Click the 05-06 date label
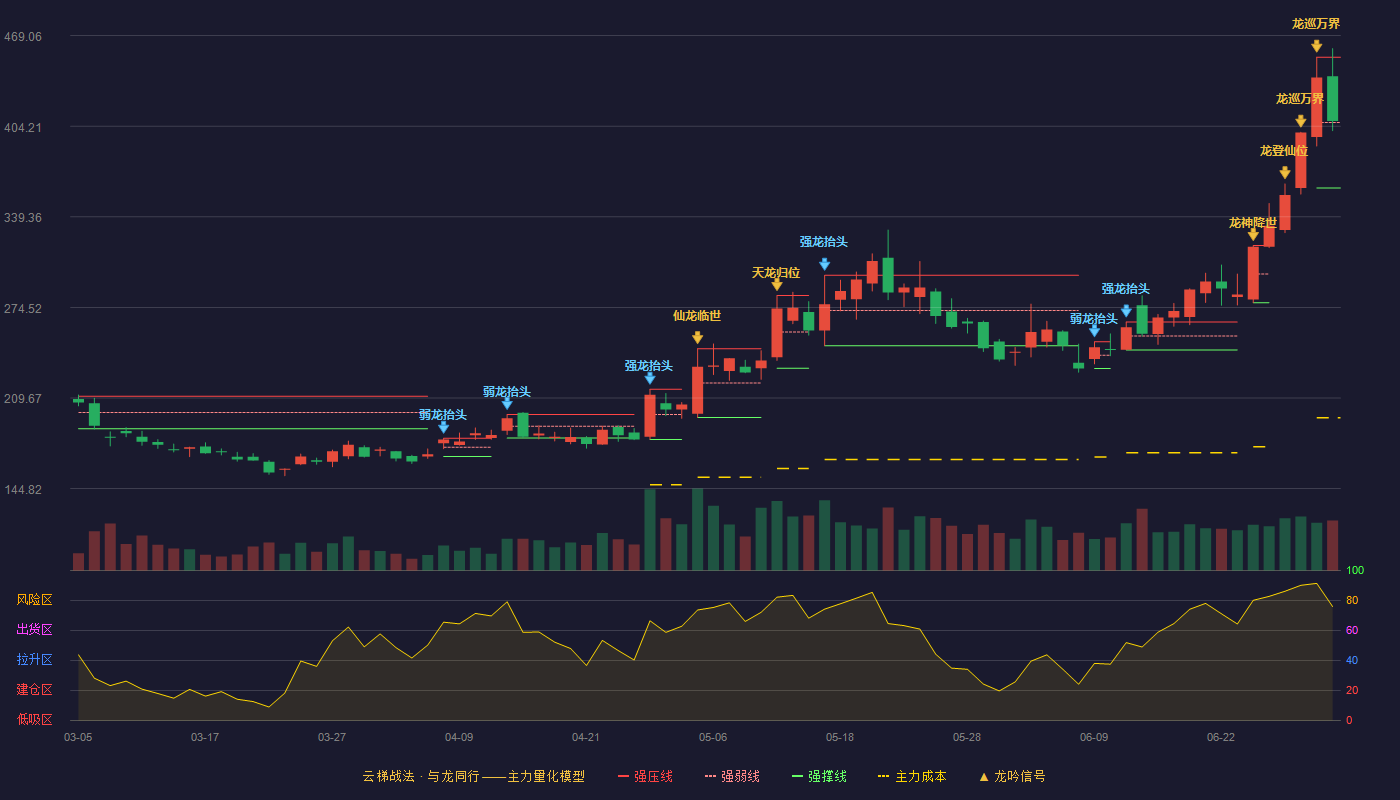Screen dimensions: 1400x800 tap(713, 737)
